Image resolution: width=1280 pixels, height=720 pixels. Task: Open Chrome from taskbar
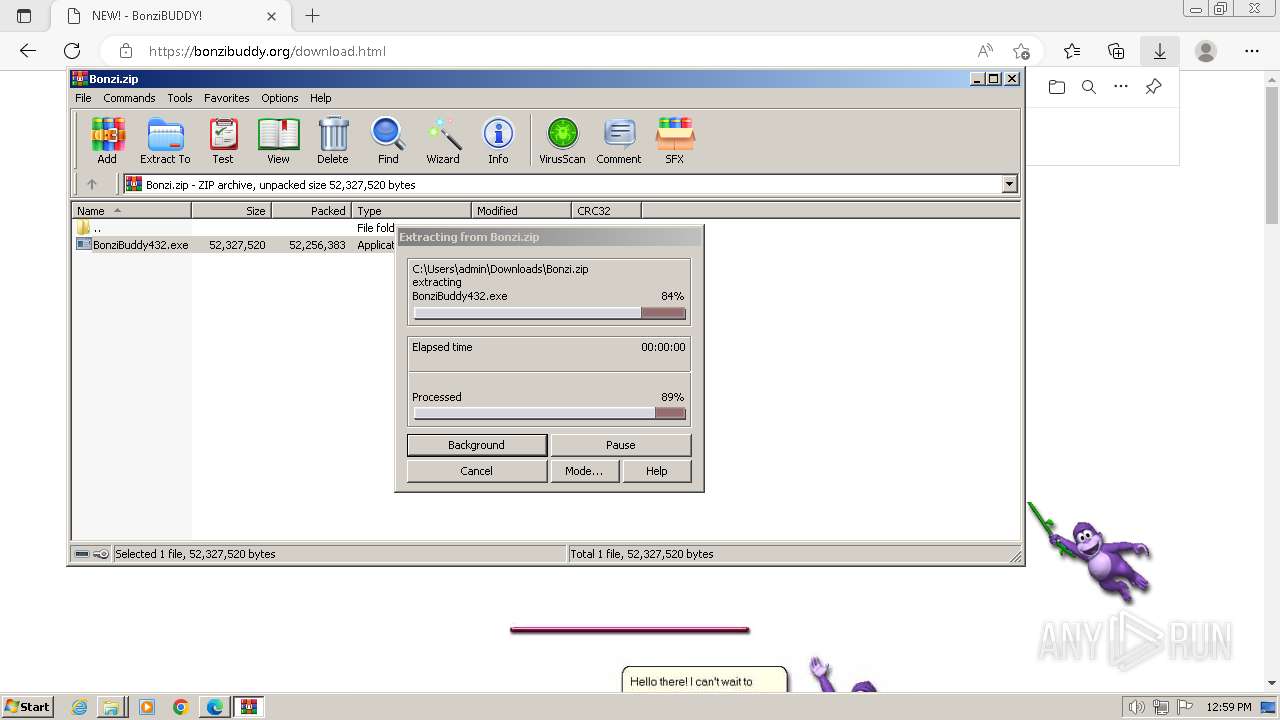[x=181, y=707]
